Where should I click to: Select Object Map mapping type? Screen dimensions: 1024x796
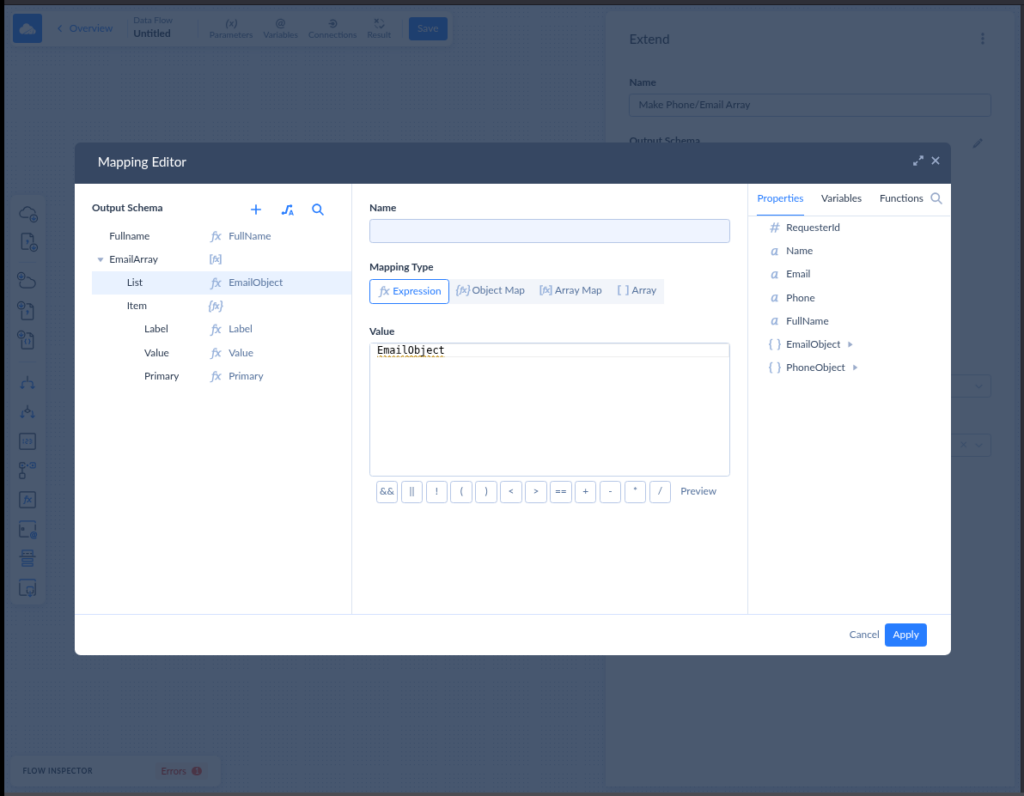tap(490, 291)
